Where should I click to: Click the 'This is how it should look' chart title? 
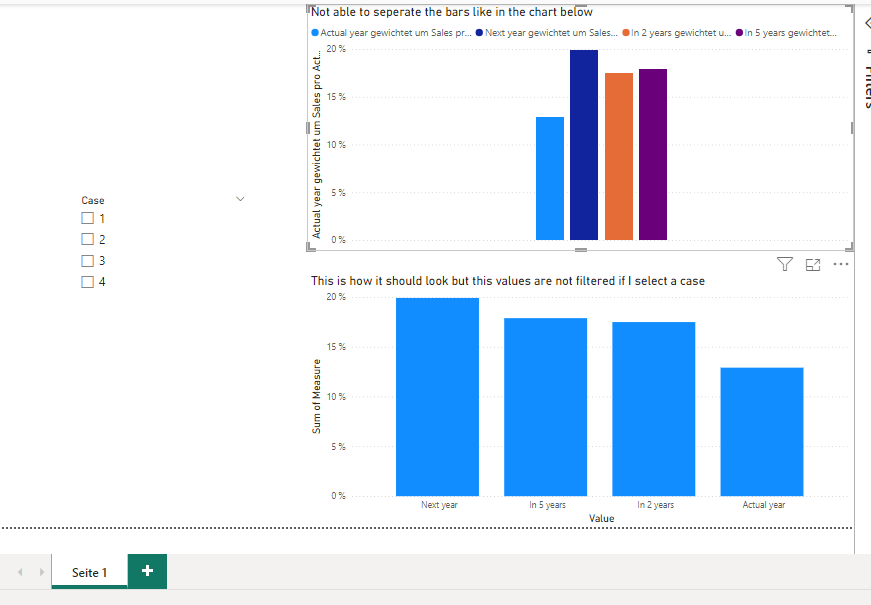pos(508,281)
